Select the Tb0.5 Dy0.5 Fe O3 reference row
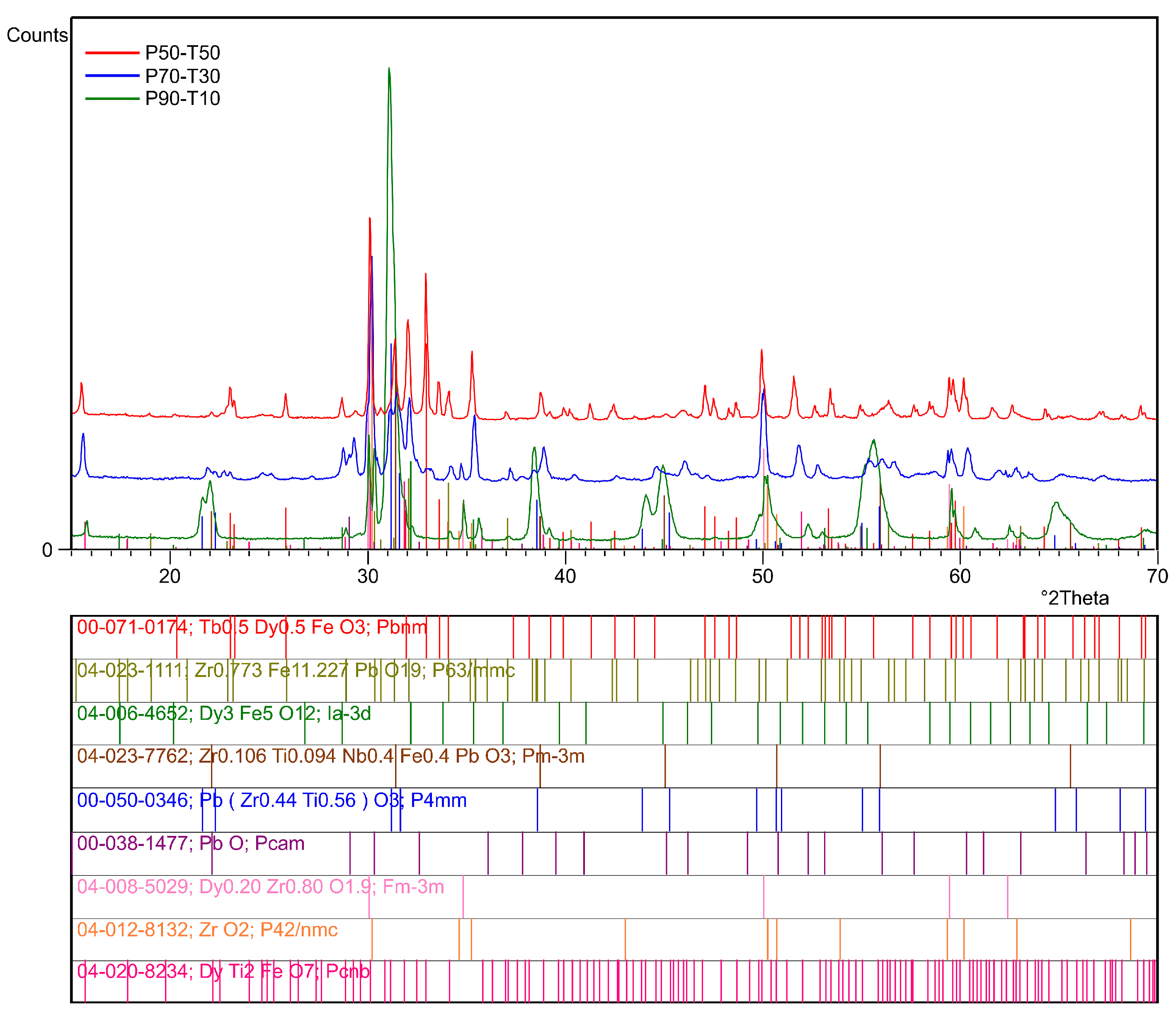The height and width of the screenshot is (1018, 1176). (x=252, y=627)
